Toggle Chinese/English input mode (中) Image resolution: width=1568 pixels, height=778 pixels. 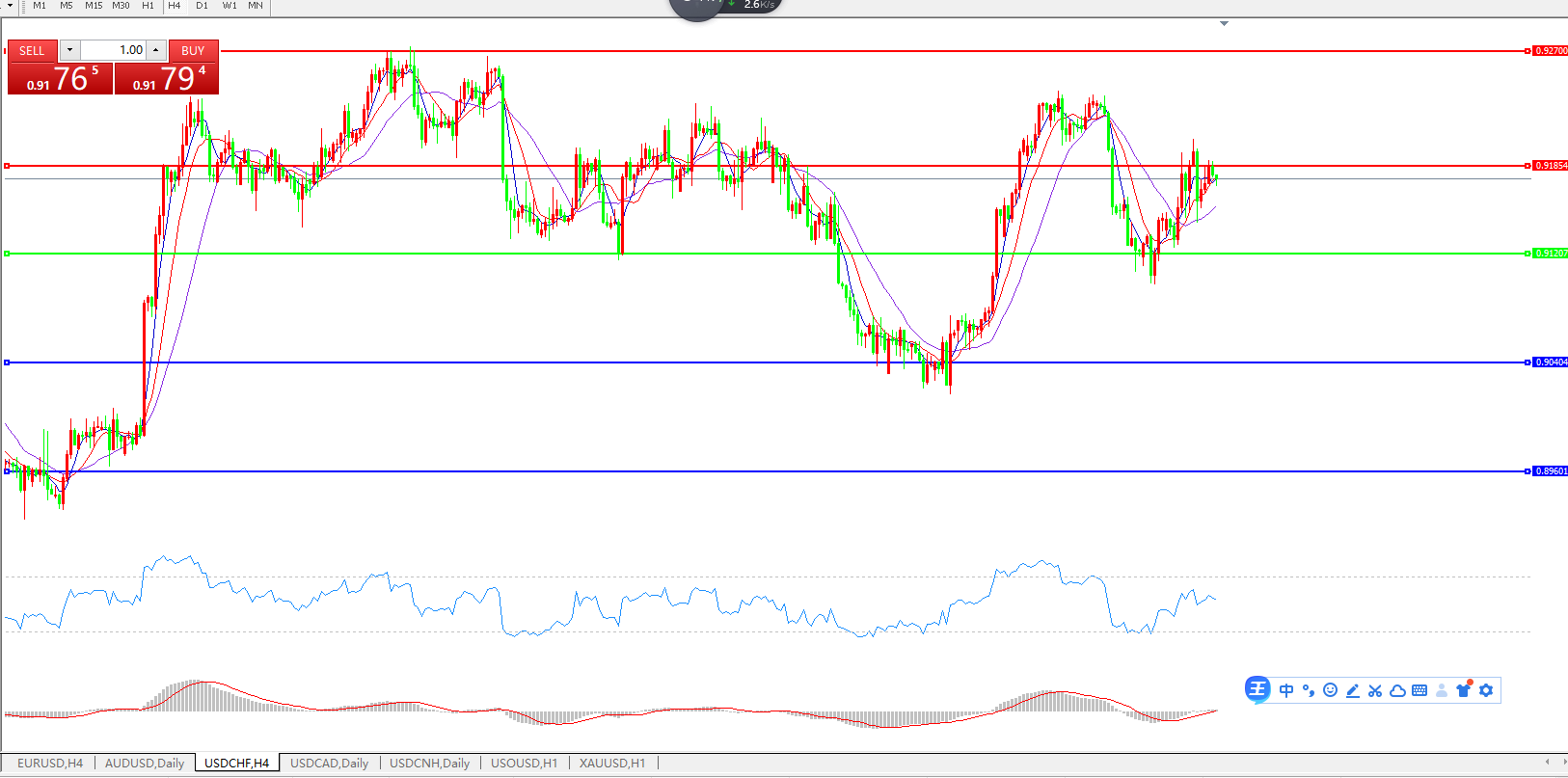[1286, 690]
